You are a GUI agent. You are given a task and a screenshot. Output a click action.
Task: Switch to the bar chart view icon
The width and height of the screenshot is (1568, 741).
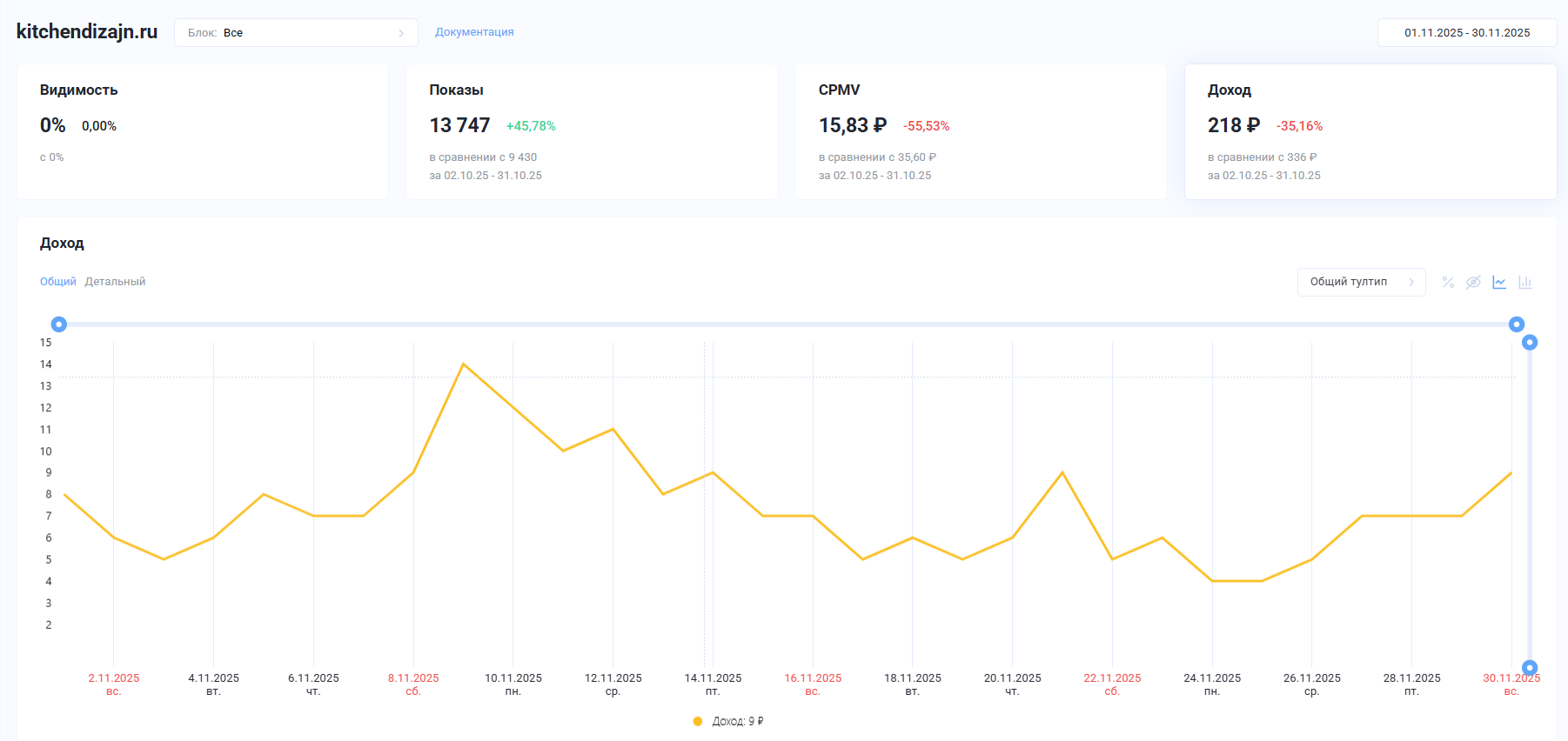[x=1525, y=282]
